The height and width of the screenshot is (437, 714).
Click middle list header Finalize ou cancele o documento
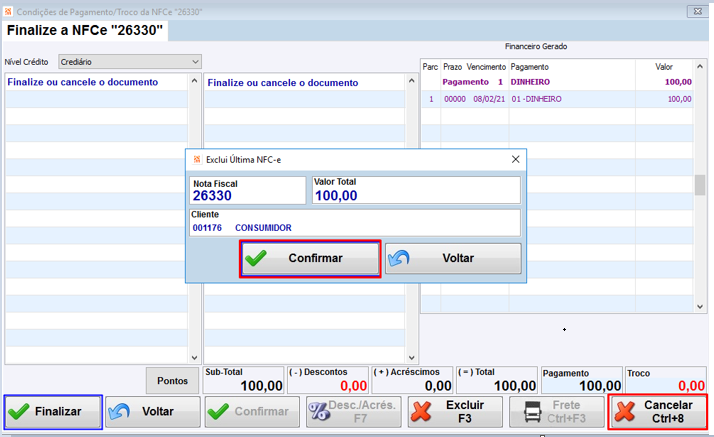tap(283, 83)
